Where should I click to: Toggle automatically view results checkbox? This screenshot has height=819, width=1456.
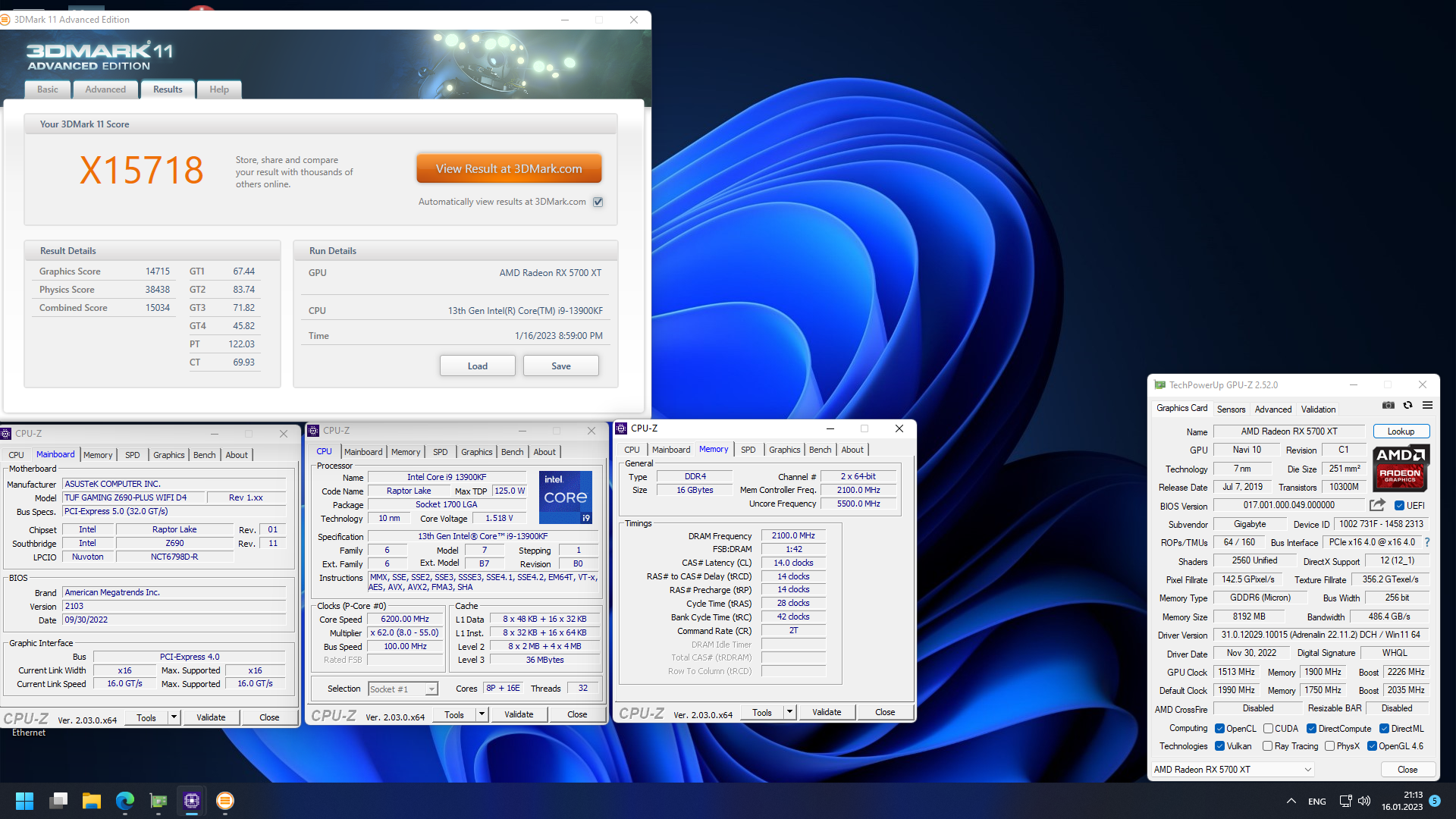point(598,202)
